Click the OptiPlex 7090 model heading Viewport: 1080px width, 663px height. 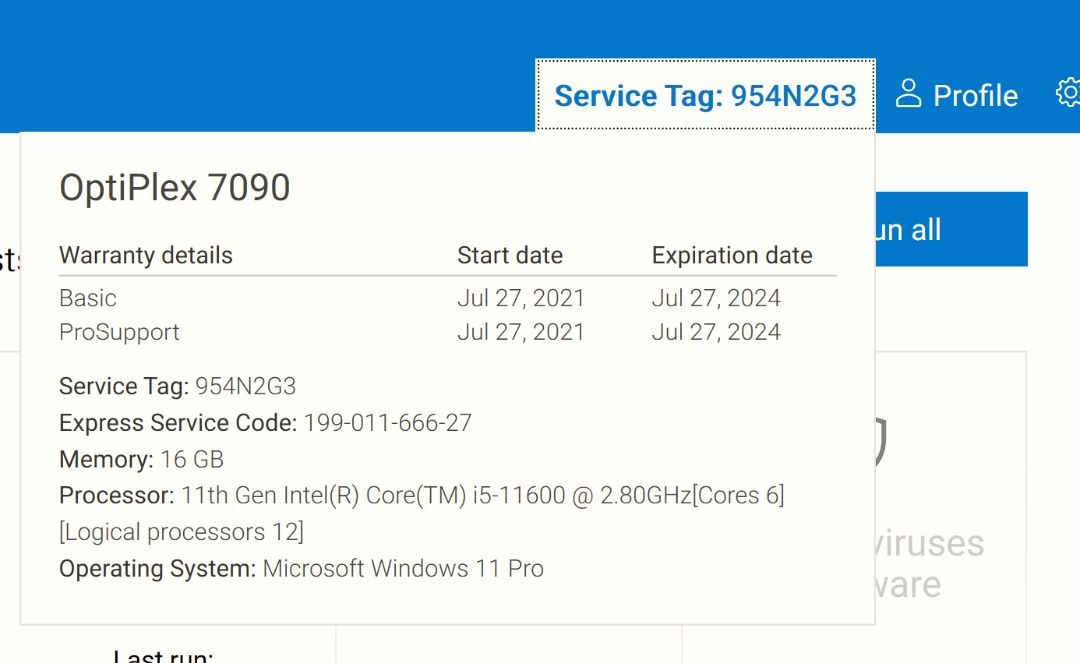(174, 188)
